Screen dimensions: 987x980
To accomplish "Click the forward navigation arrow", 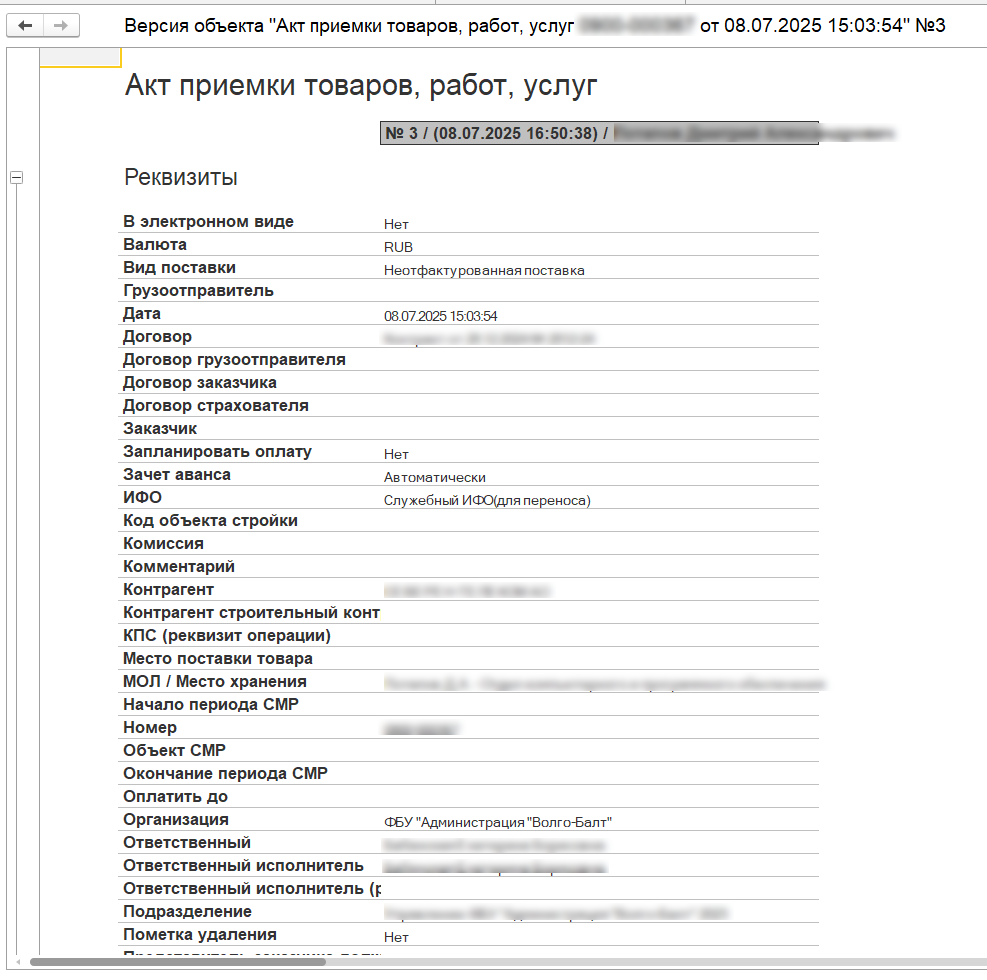I will 61,26.
